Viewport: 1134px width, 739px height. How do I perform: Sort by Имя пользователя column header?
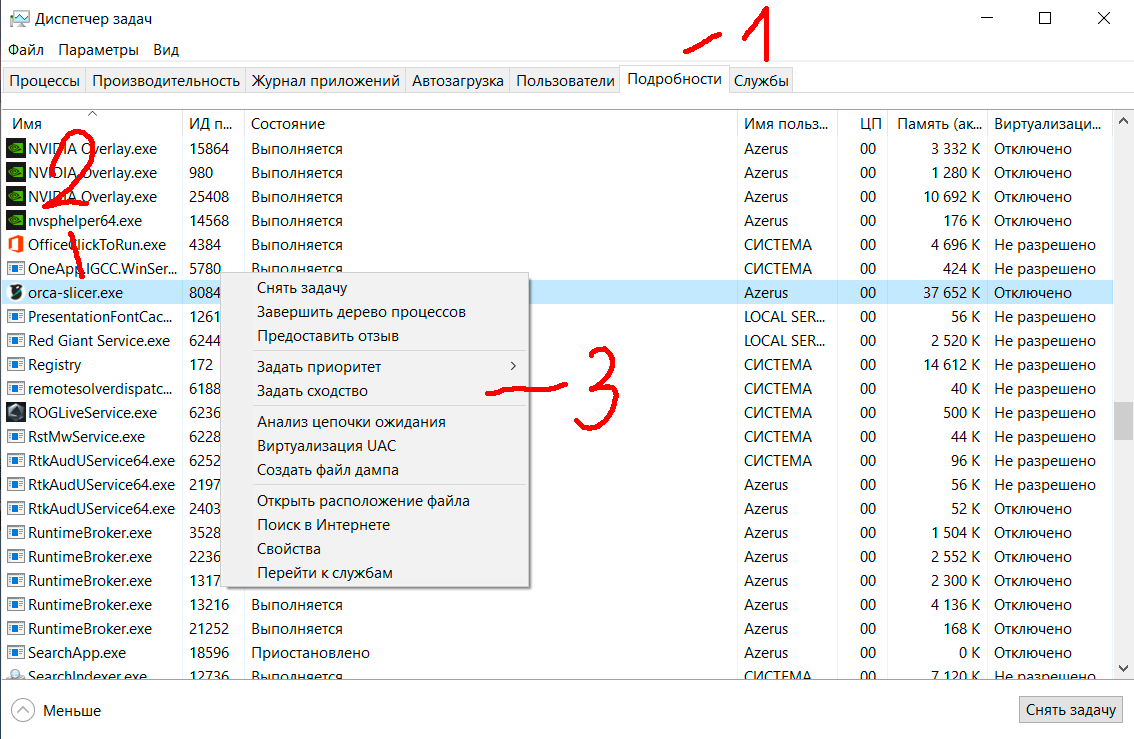(787, 124)
